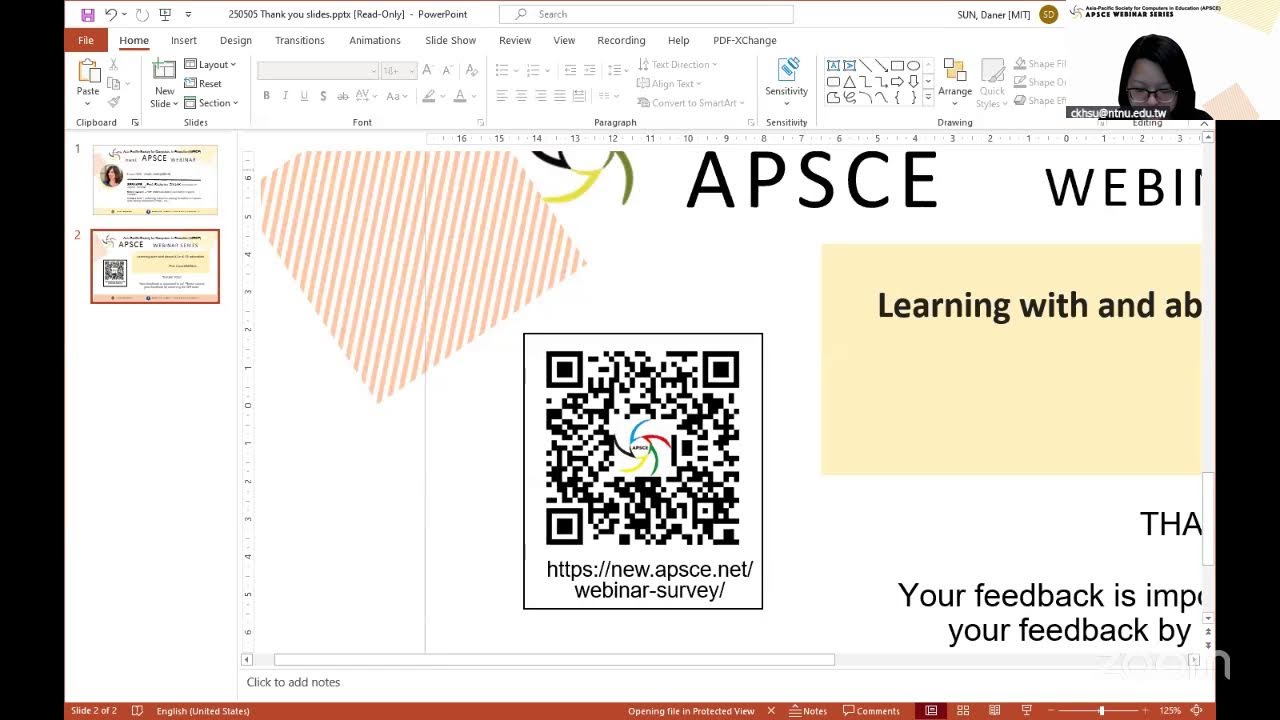Select the Rectangle shape in gallery
The height and width of the screenshot is (720, 1280).
coord(897,66)
